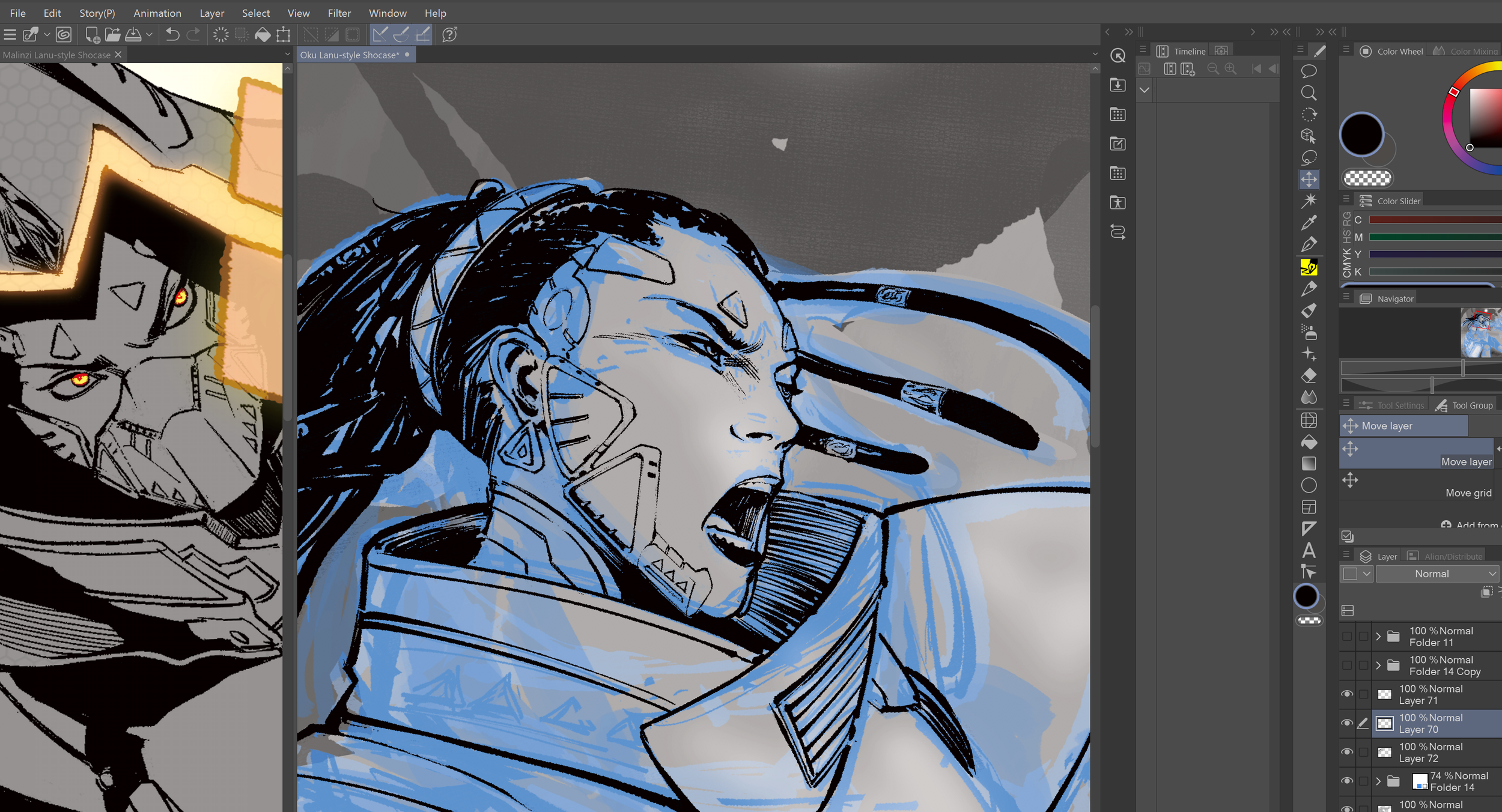Click the New document icon in toolbar
The height and width of the screenshot is (812, 1502).
92,35
